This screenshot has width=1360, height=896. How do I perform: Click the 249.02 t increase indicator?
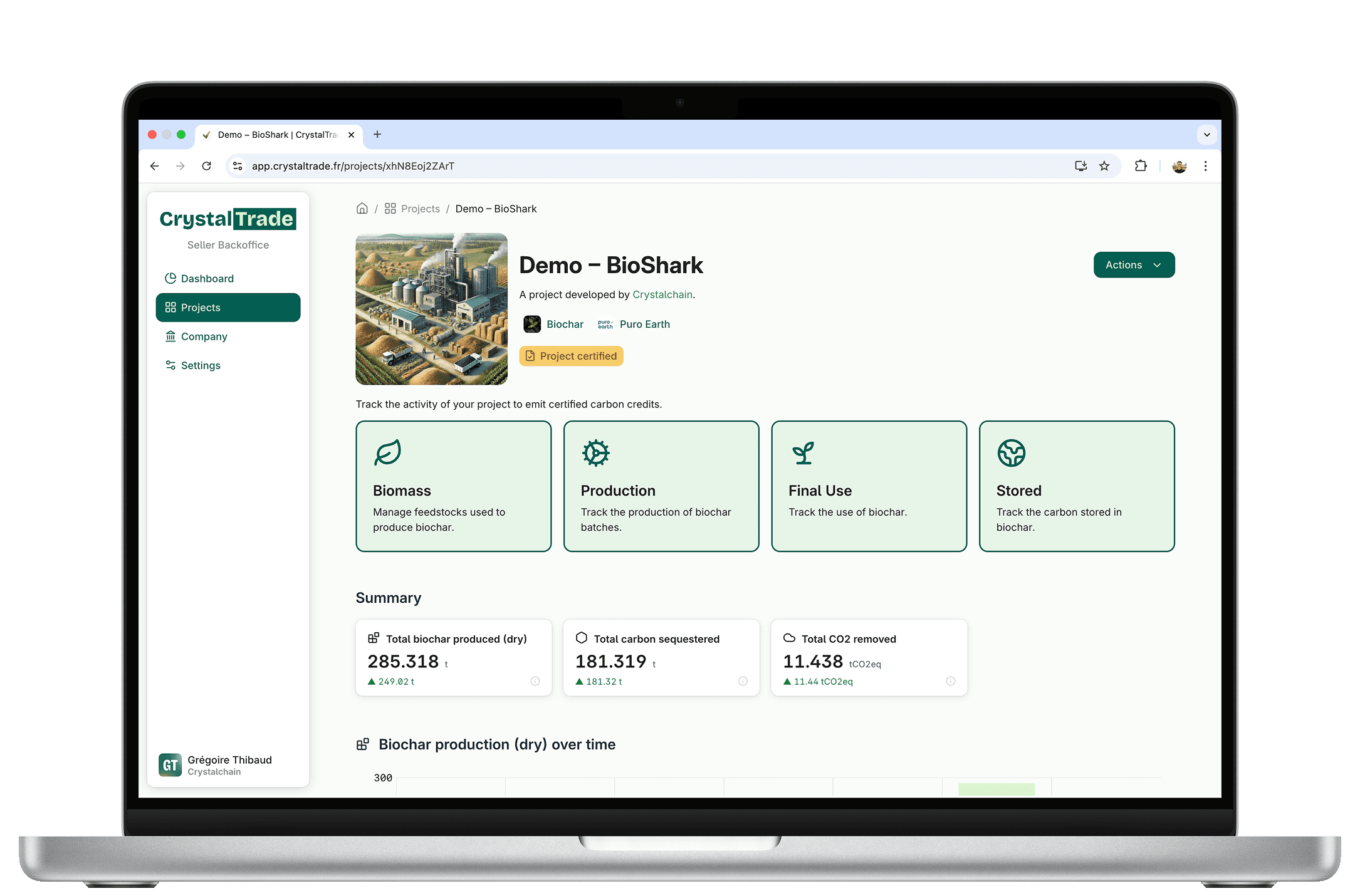391,682
